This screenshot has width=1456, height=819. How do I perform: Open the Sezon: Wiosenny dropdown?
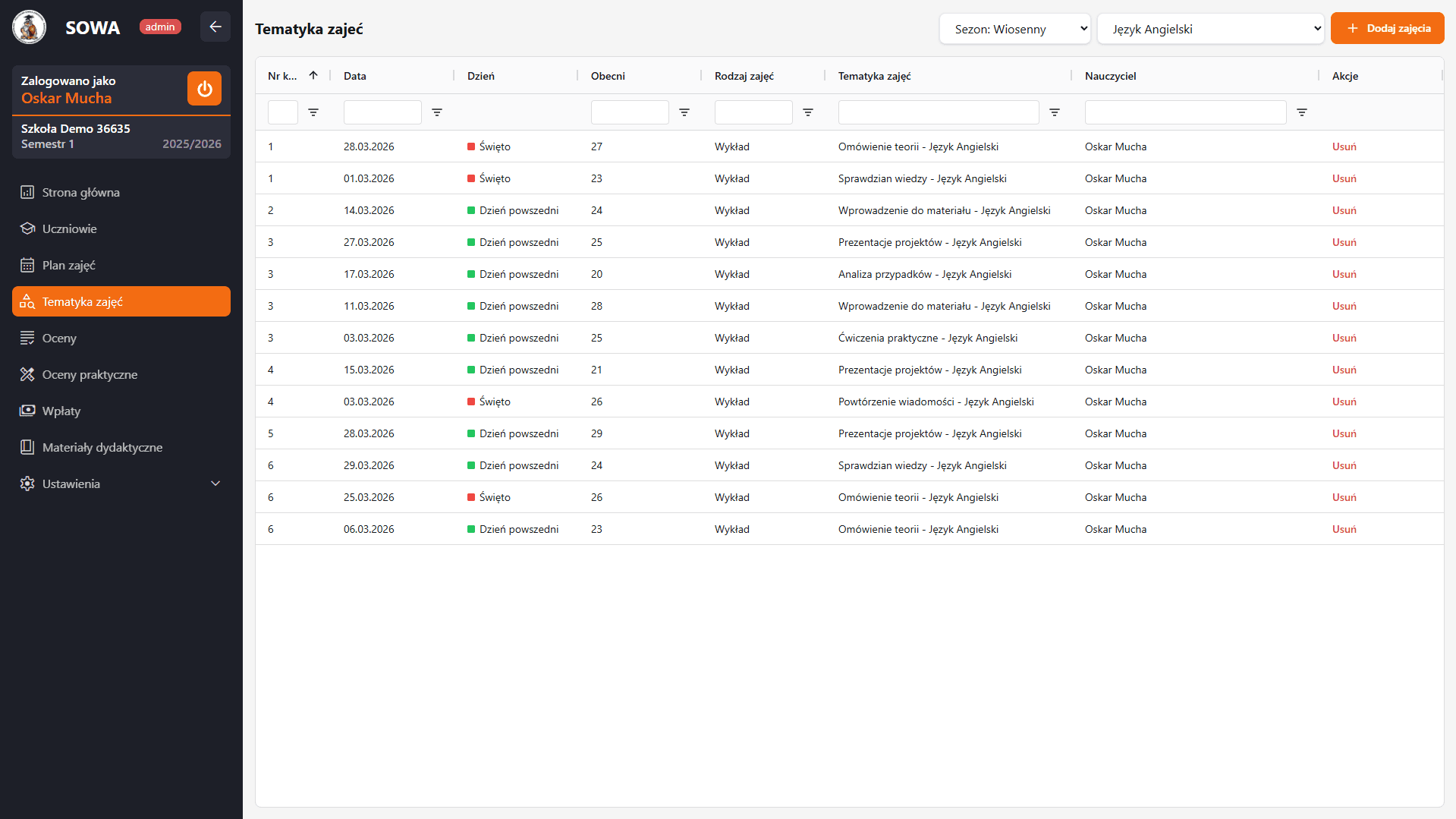coord(1014,28)
